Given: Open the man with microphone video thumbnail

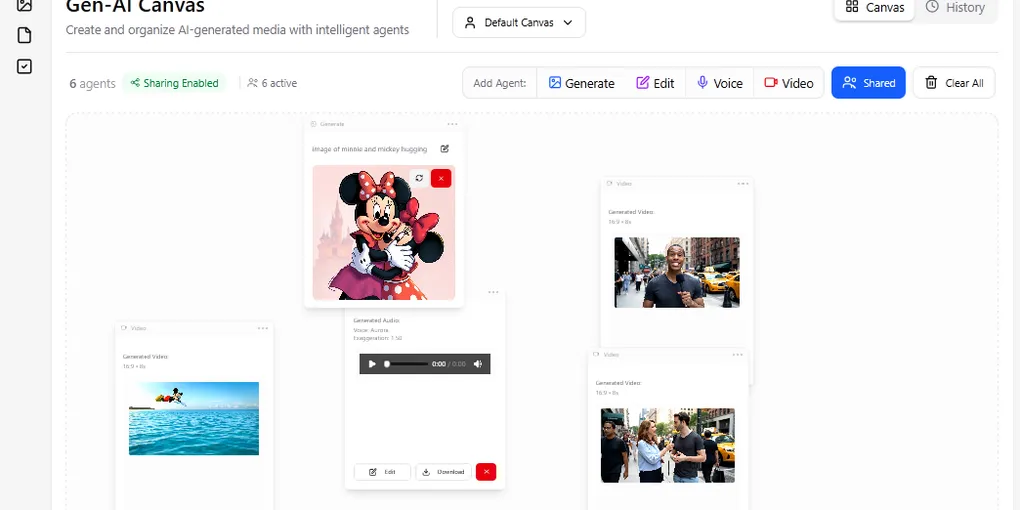Looking at the screenshot, I should coord(677,273).
